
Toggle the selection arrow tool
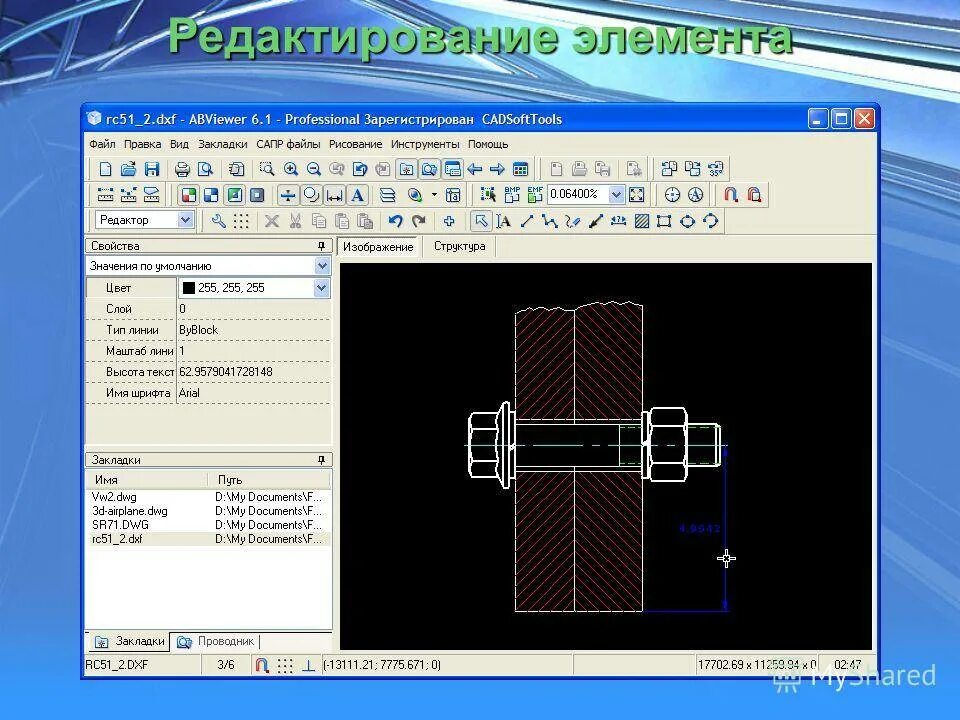[x=481, y=221]
